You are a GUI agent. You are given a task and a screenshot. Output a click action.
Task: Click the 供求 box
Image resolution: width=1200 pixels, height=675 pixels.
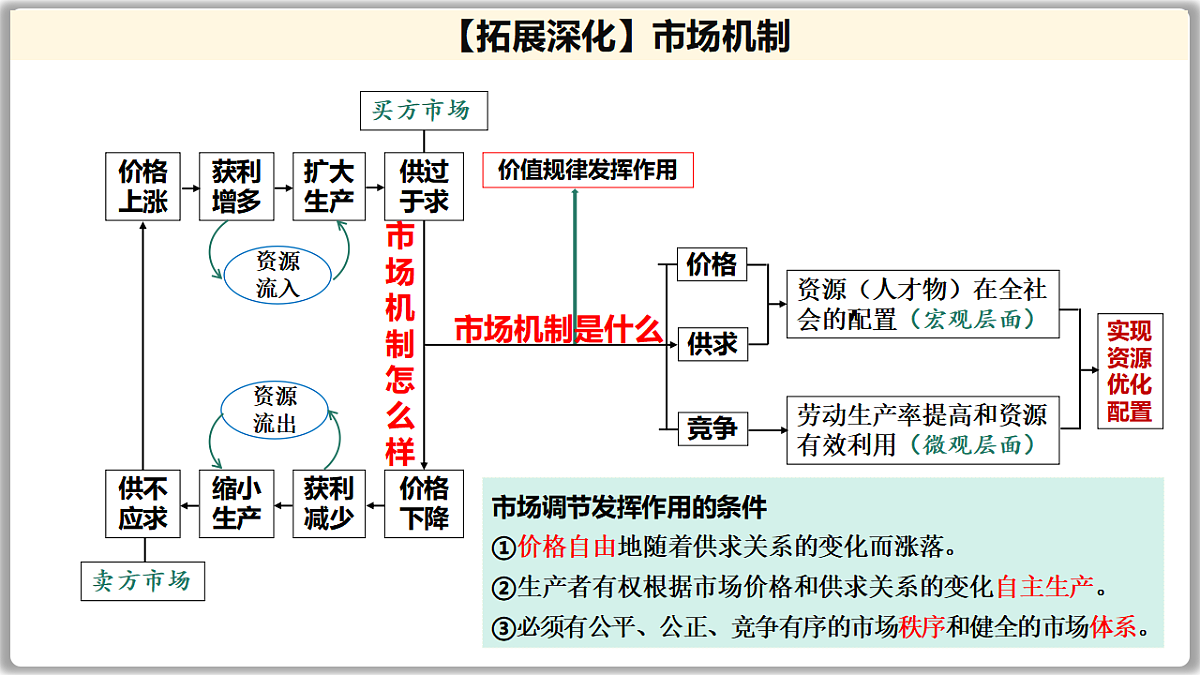[x=712, y=344]
